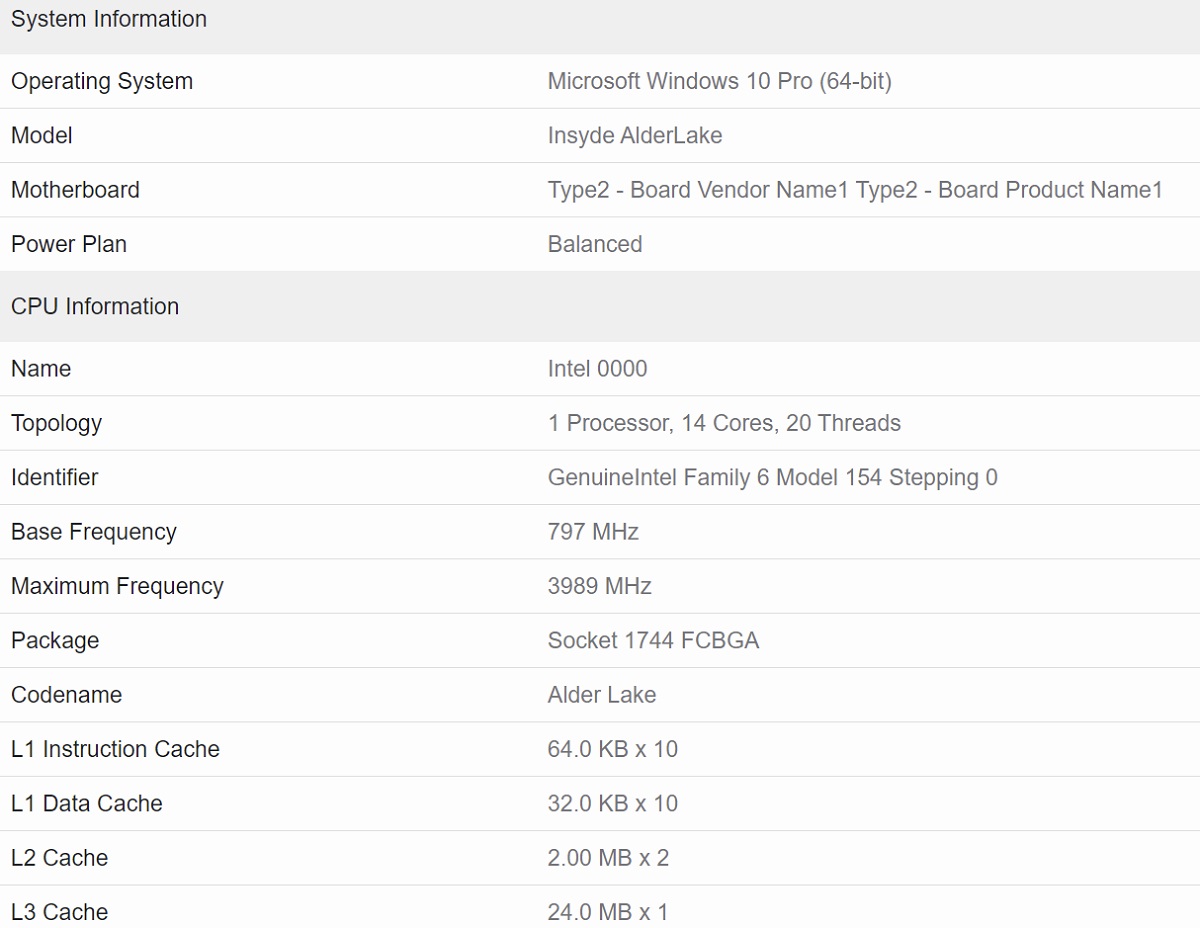Click the Socket 1744 FCBGA package value
Image resolution: width=1200 pixels, height=928 pixels.
point(653,640)
